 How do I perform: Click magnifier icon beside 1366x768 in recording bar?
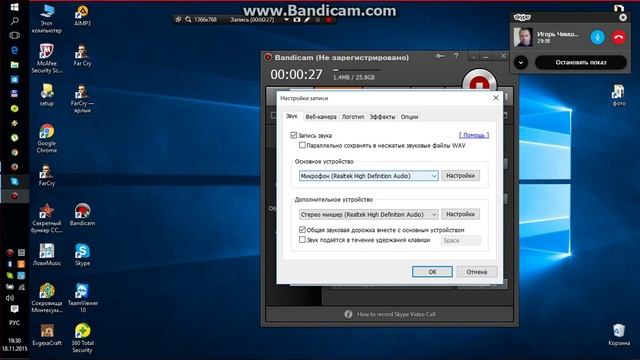(x=188, y=20)
